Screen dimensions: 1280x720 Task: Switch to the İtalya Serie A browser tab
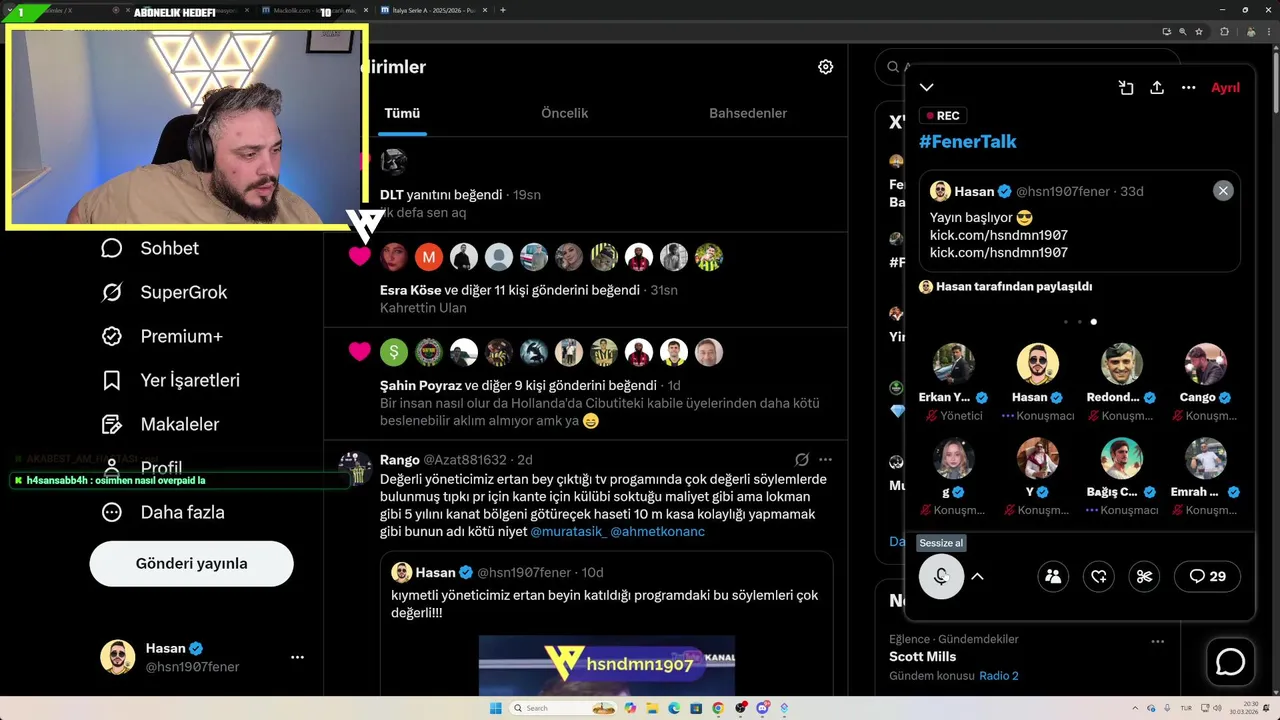[433, 10]
